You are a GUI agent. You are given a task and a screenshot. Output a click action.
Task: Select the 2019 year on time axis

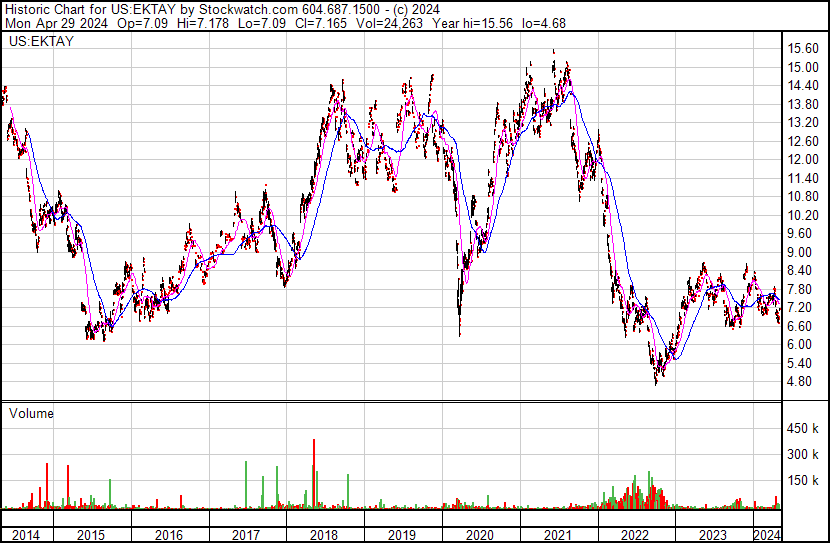pos(402,536)
